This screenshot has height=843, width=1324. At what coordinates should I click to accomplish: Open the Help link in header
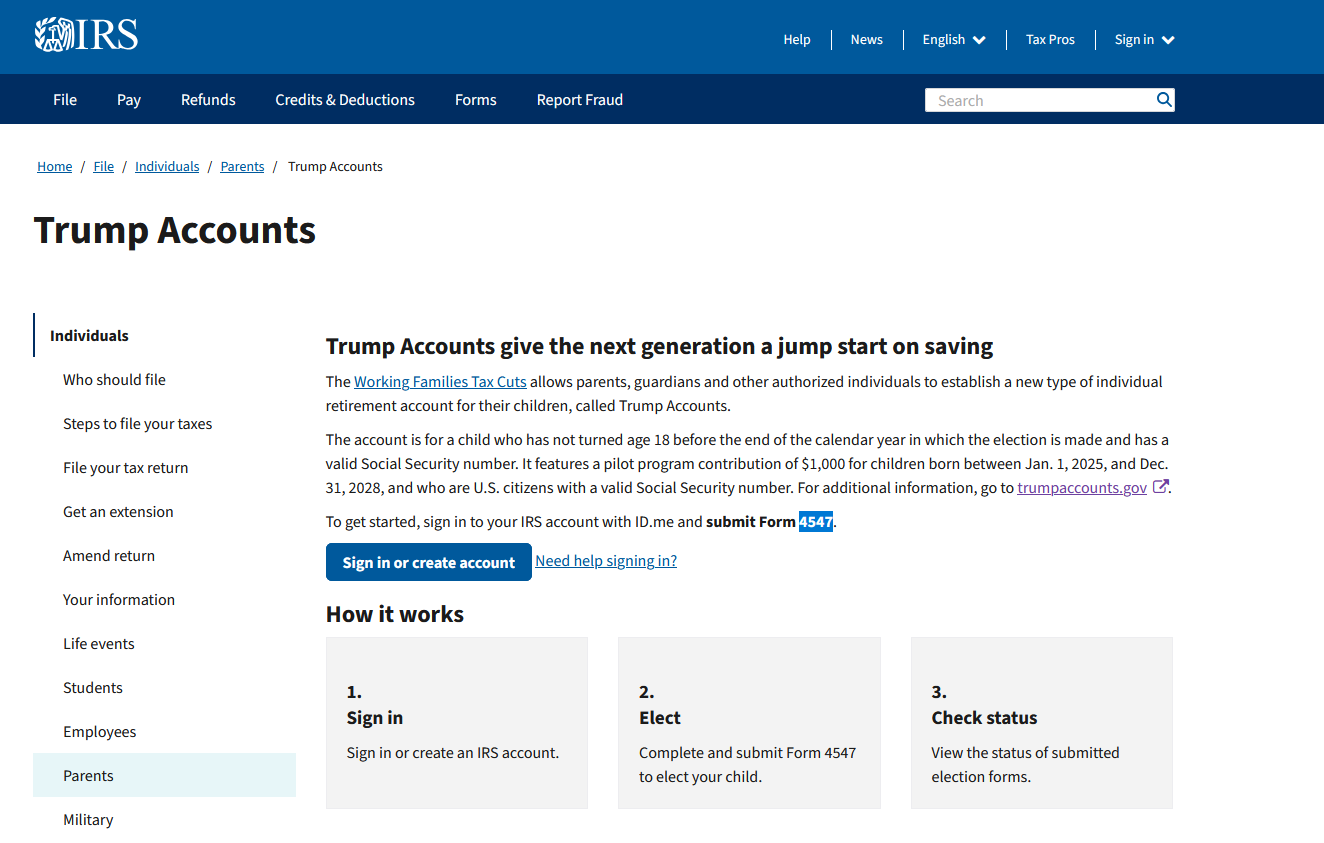[x=797, y=40]
